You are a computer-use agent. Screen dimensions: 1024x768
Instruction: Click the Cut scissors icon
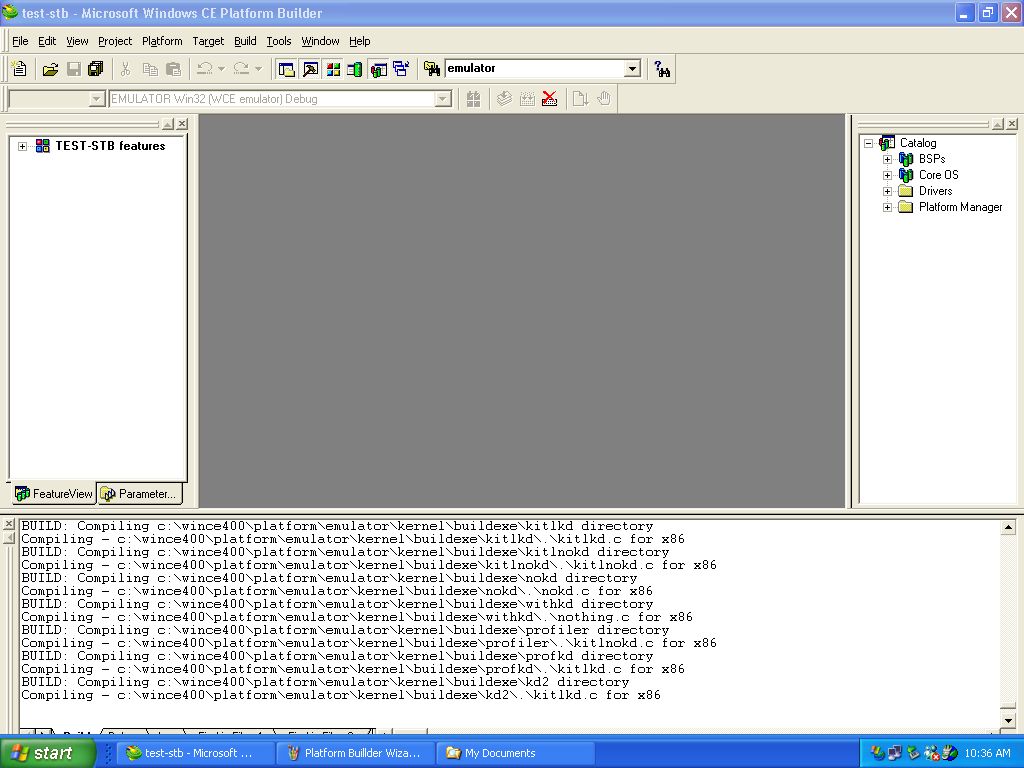[125, 69]
